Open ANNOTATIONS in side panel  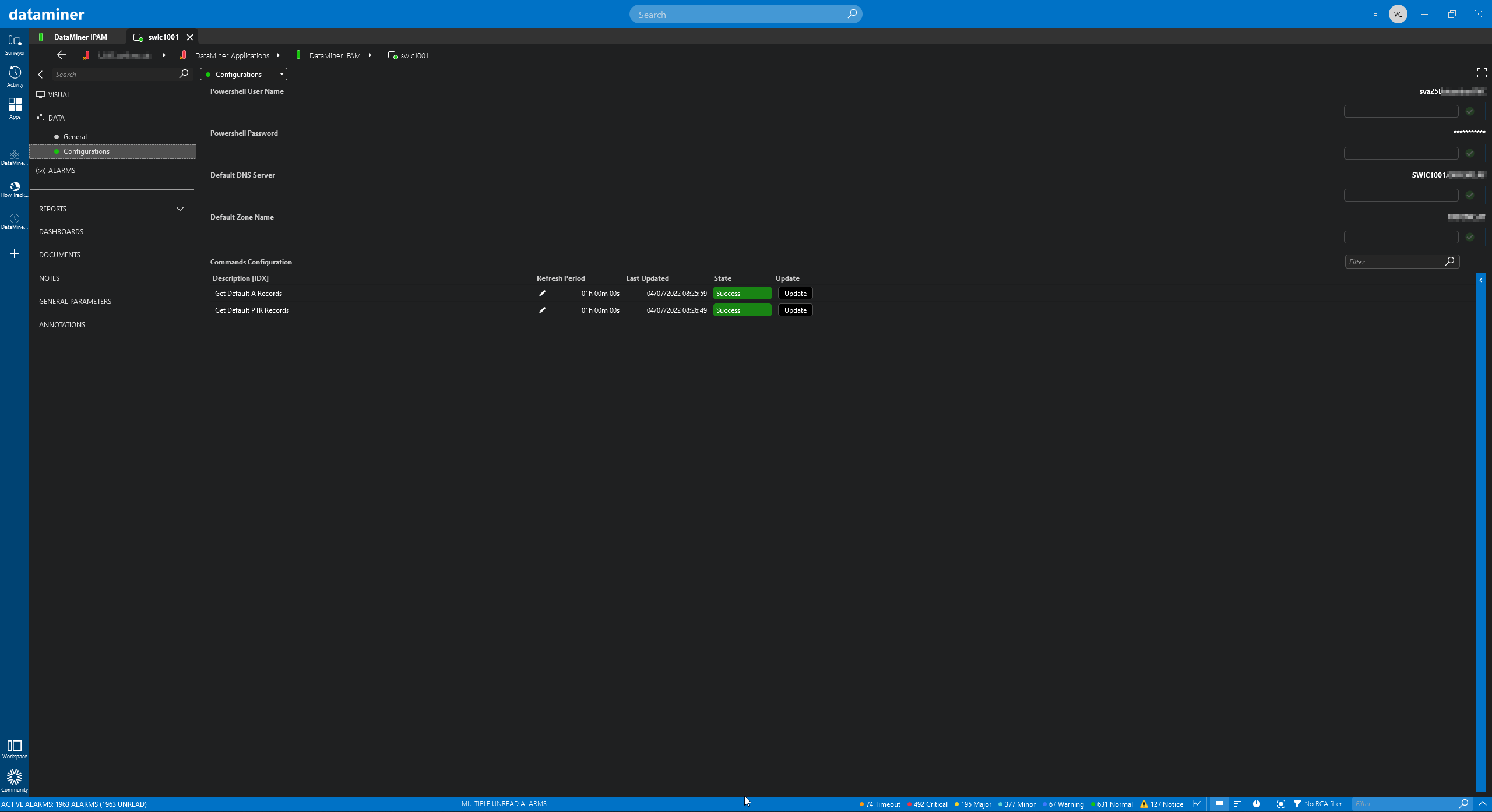(62, 325)
